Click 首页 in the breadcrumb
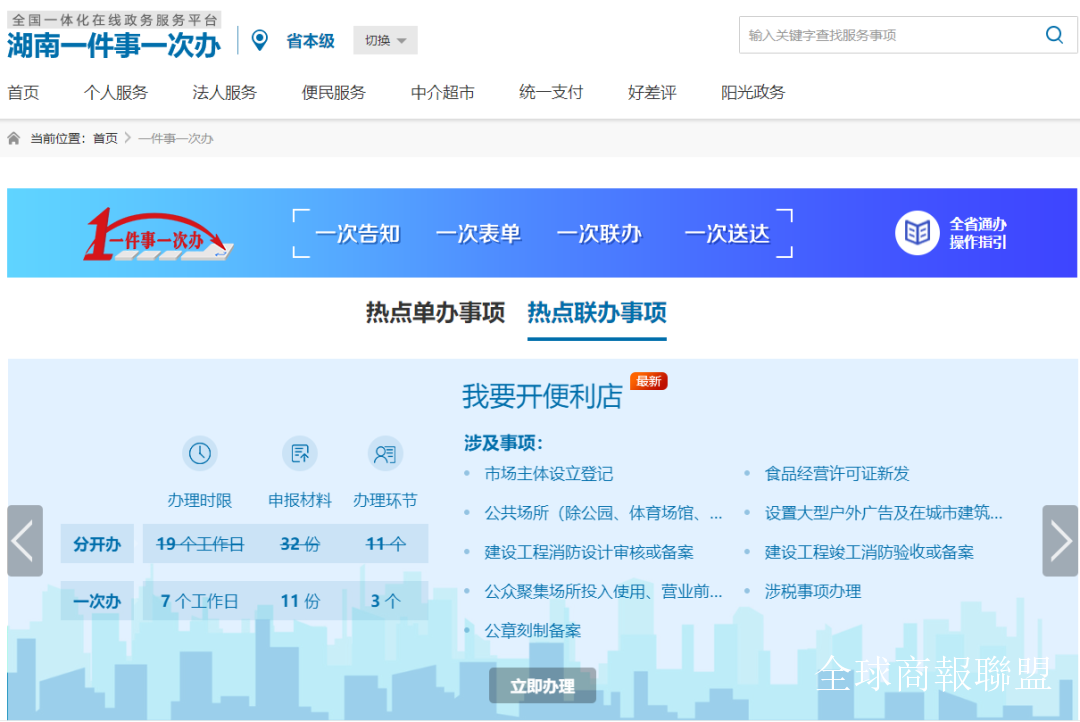 105,138
